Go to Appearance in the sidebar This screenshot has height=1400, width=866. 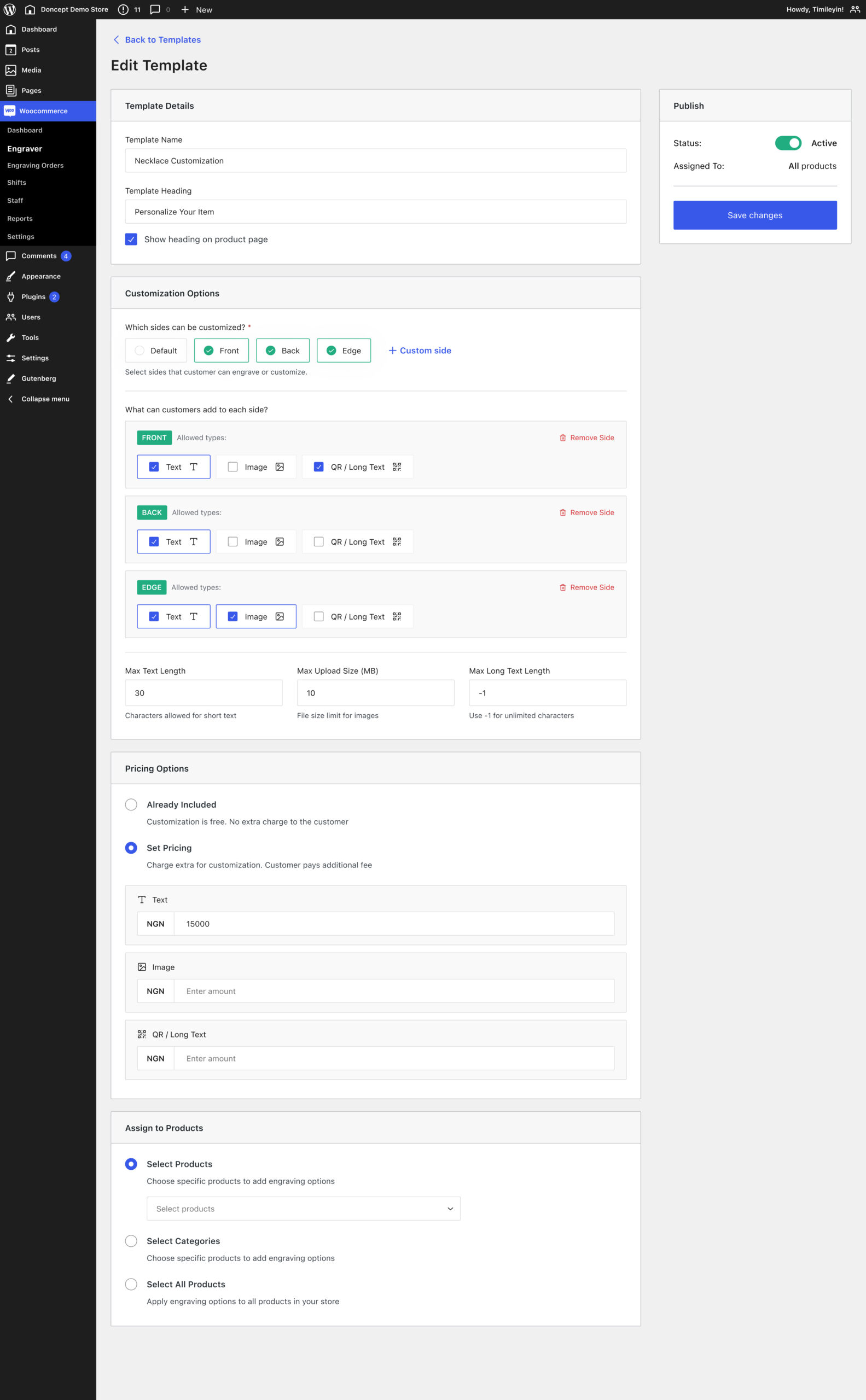pos(40,277)
